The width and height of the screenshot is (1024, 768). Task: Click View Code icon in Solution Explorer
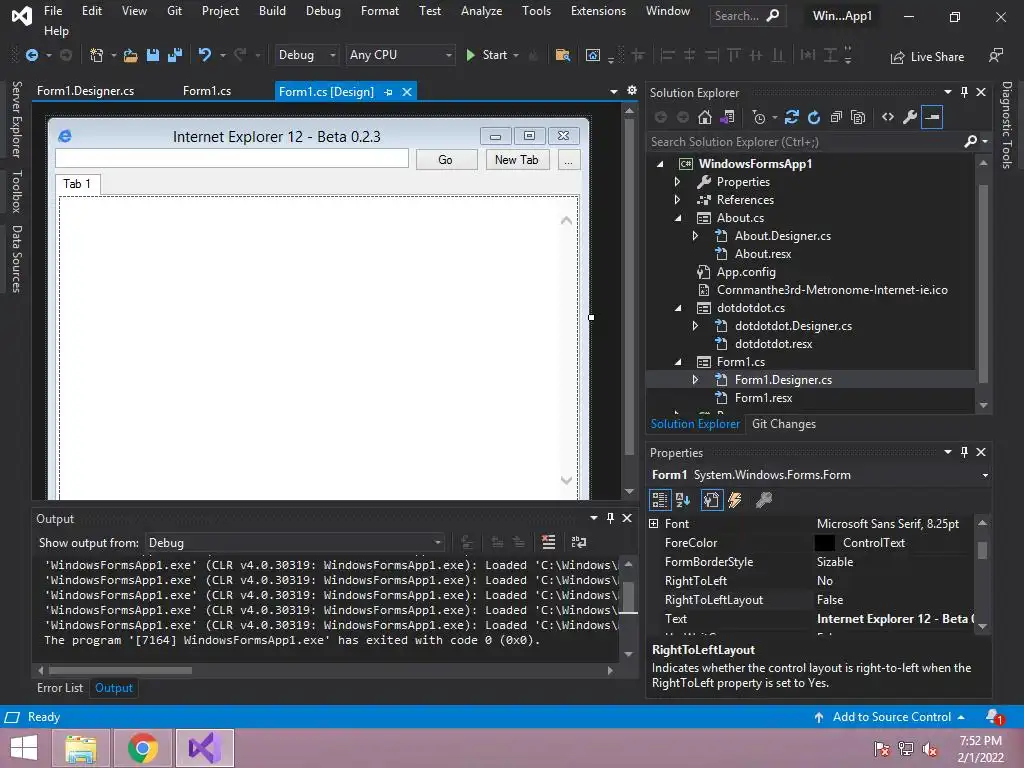tap(888, 118)
